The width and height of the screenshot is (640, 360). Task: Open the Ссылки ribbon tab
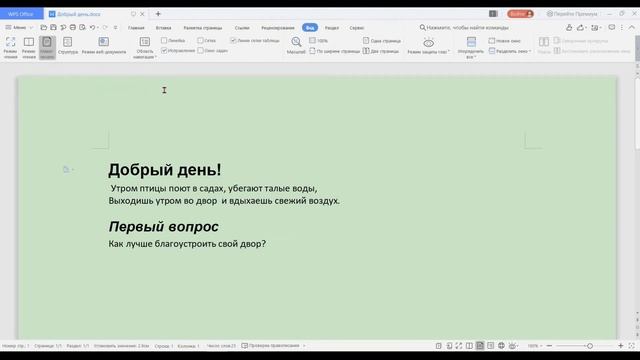(x=242, y=28)
